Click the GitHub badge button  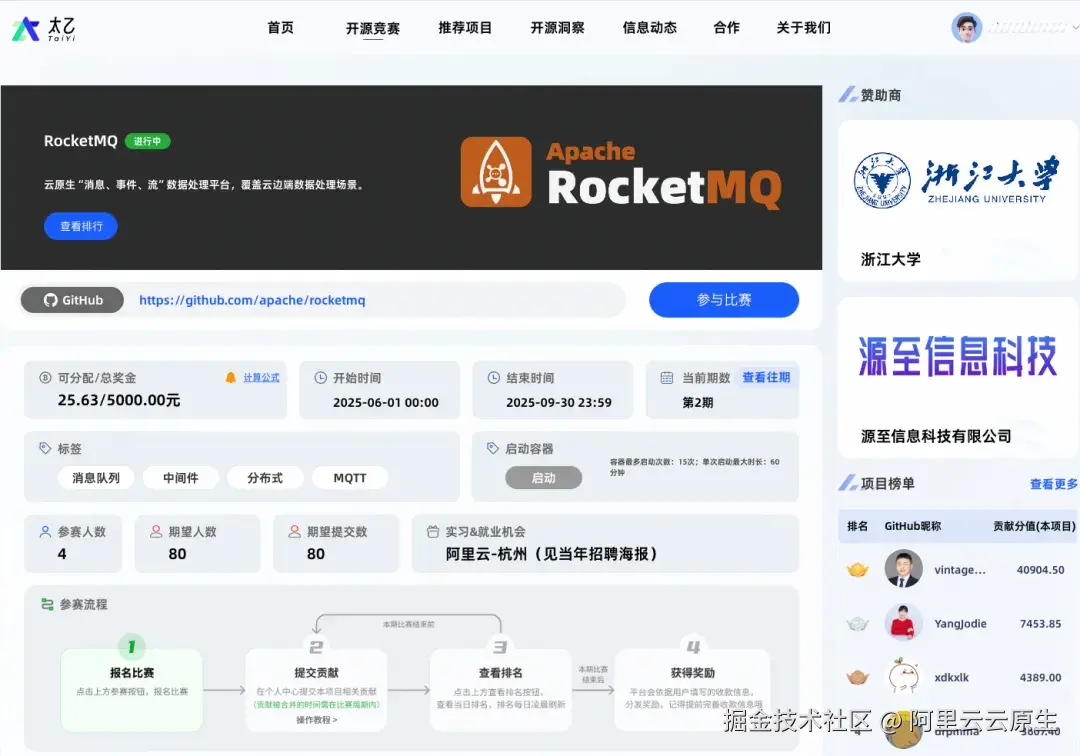(x=72, y=300)
